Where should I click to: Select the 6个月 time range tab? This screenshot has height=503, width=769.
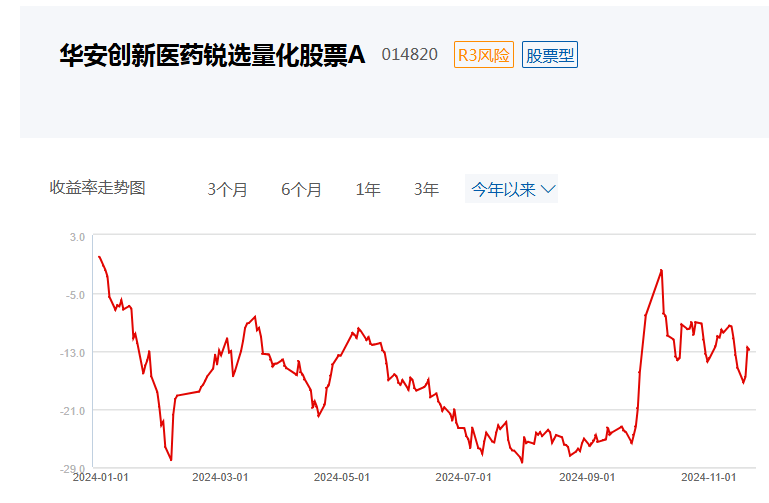301,189
